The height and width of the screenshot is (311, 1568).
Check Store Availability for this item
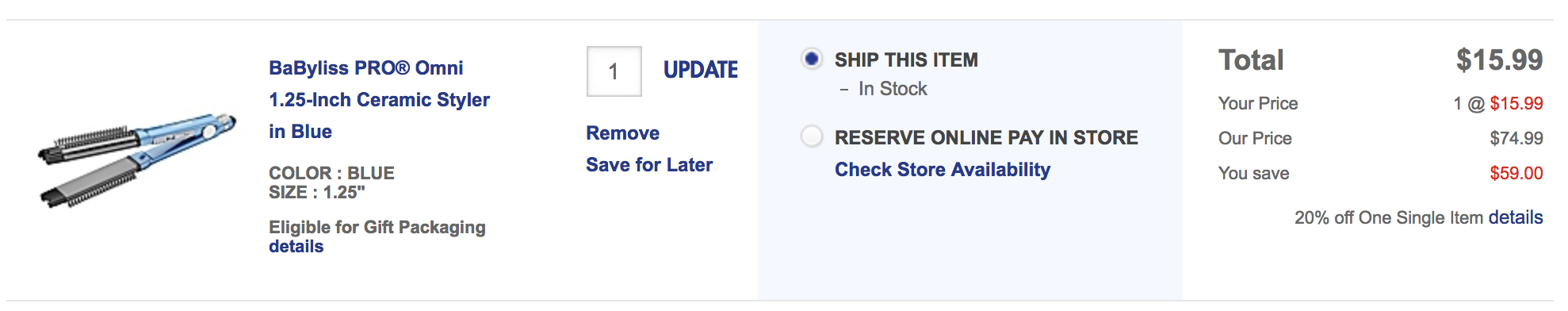(x=943, y=170)
